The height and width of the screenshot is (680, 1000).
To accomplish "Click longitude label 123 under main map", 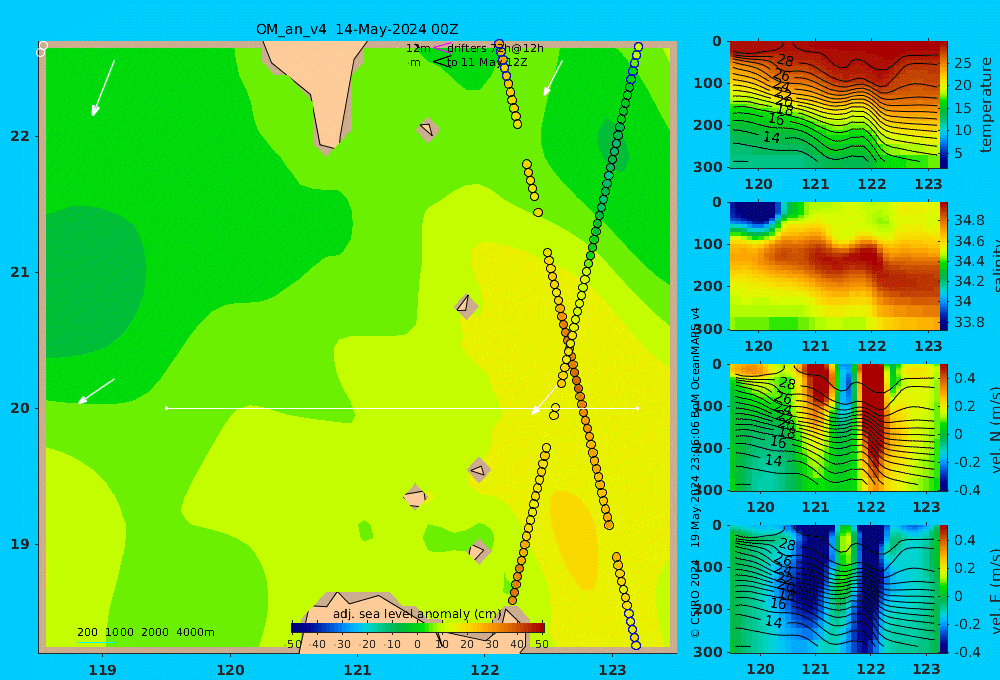I will (x=613, y=670).
